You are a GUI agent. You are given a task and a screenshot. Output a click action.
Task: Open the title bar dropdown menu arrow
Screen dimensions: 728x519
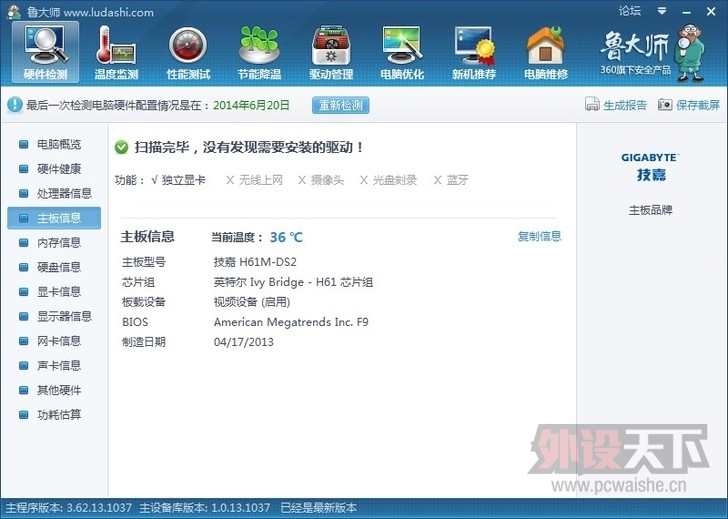[662, 11]
